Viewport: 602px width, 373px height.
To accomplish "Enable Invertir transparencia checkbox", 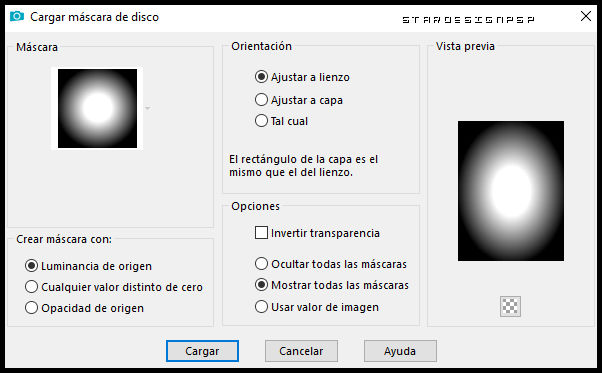I will tap(261, 233).
